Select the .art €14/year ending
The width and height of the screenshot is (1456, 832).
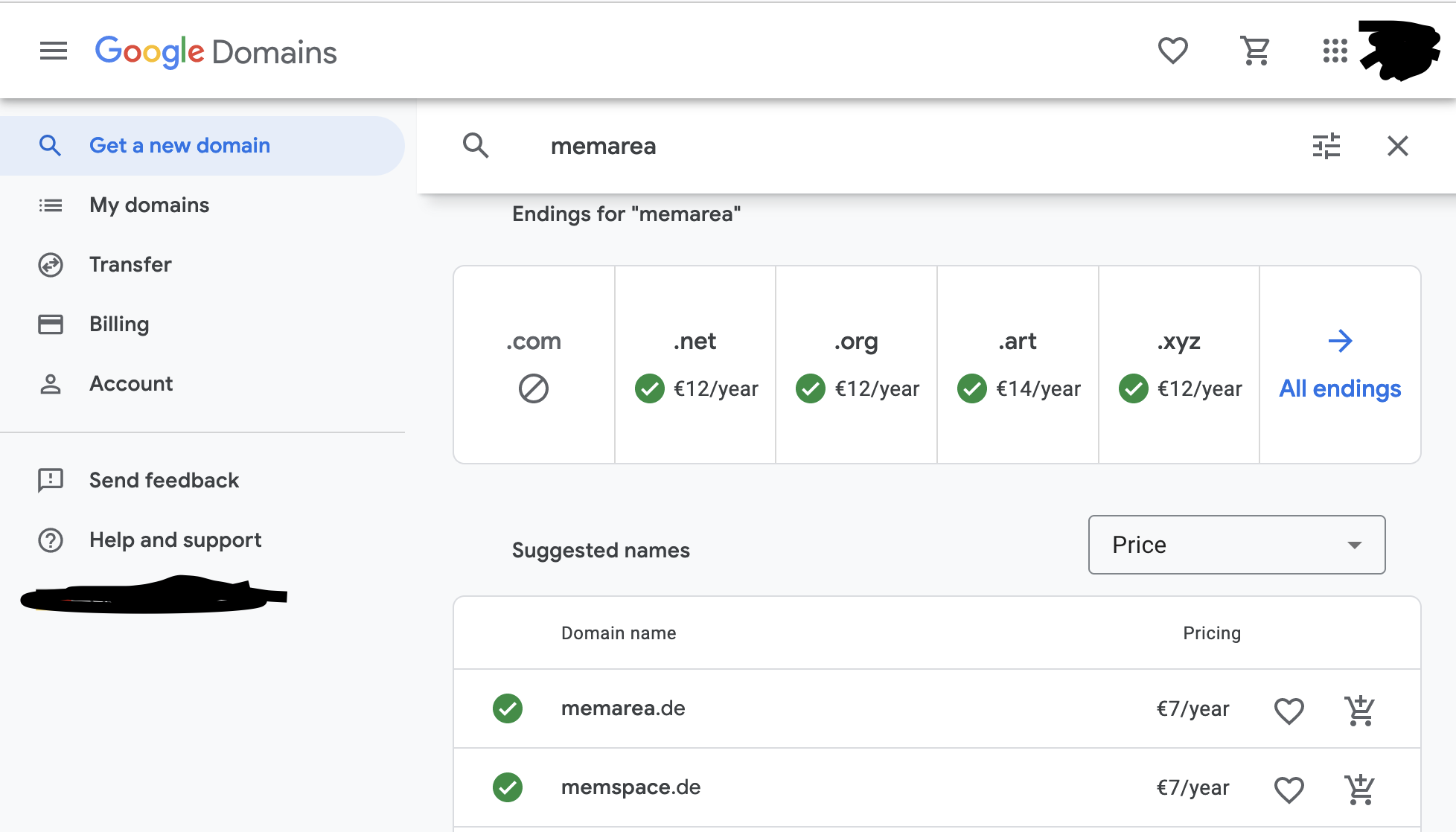1018,365
